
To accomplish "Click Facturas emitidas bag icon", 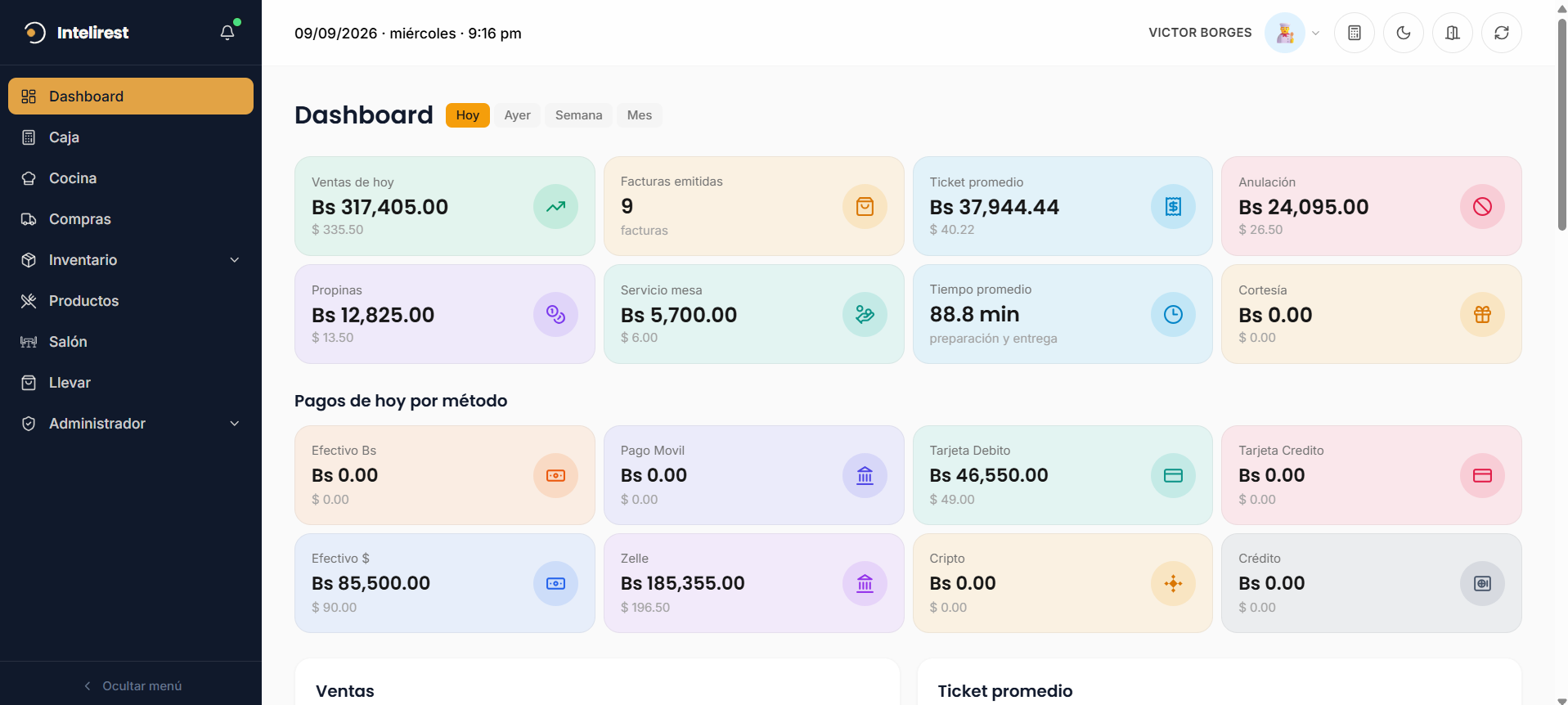I will (865, 207).
